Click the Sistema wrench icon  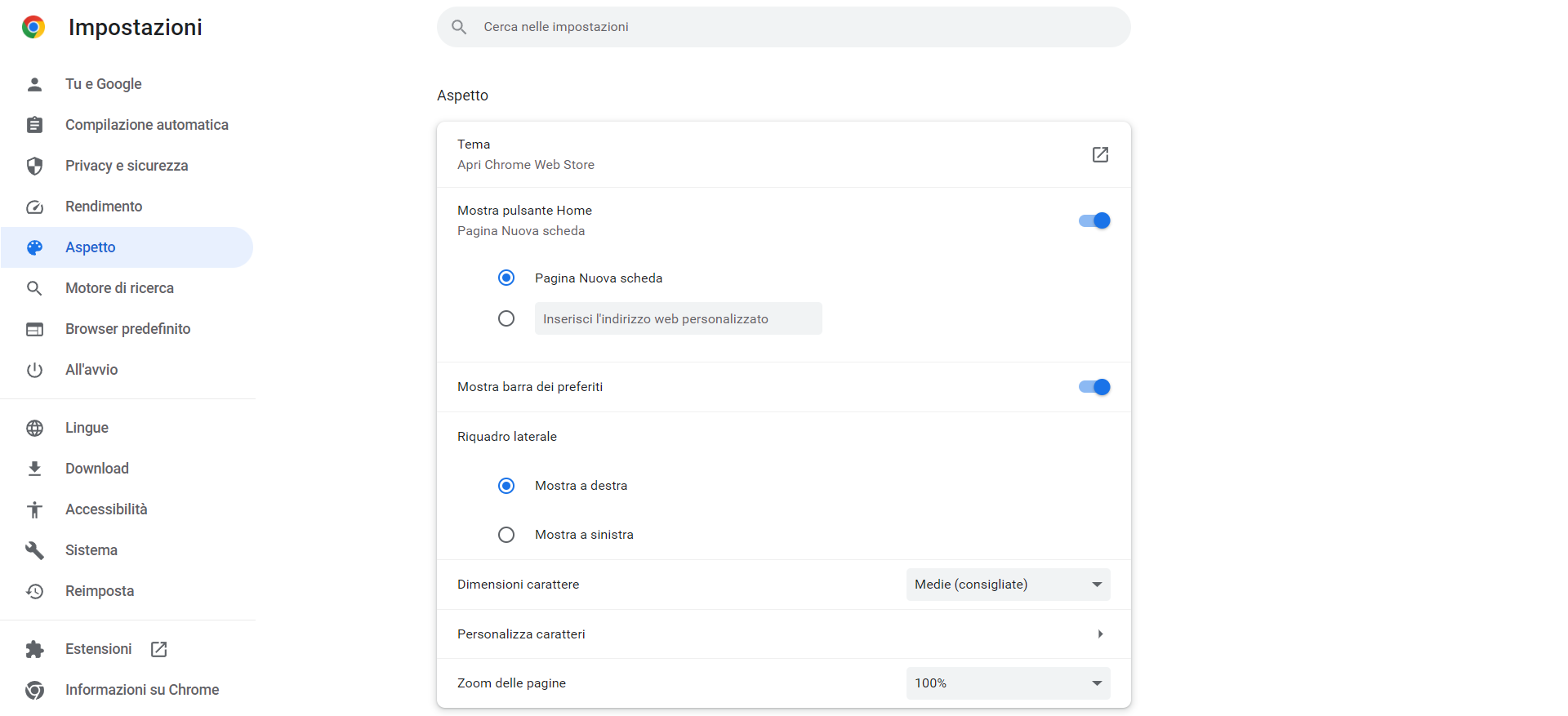[34, 550]
